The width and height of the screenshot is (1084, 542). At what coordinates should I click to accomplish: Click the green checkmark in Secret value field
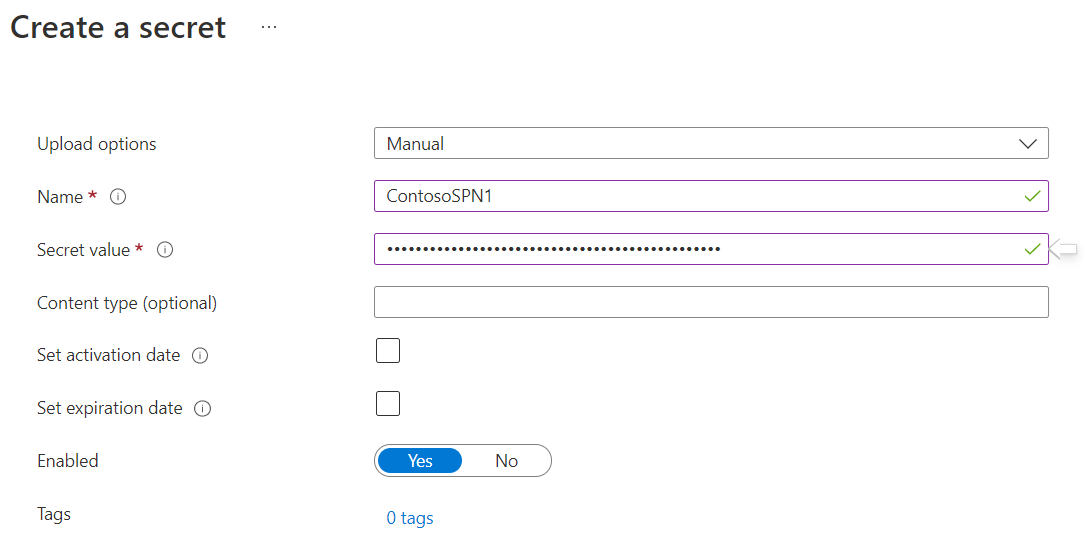point(1032,249)
